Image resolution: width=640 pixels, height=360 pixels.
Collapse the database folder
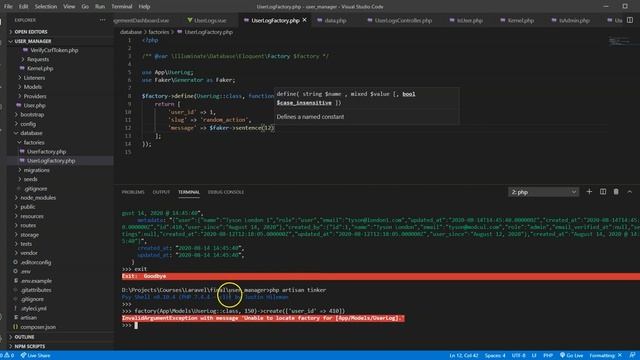(31, 133)
